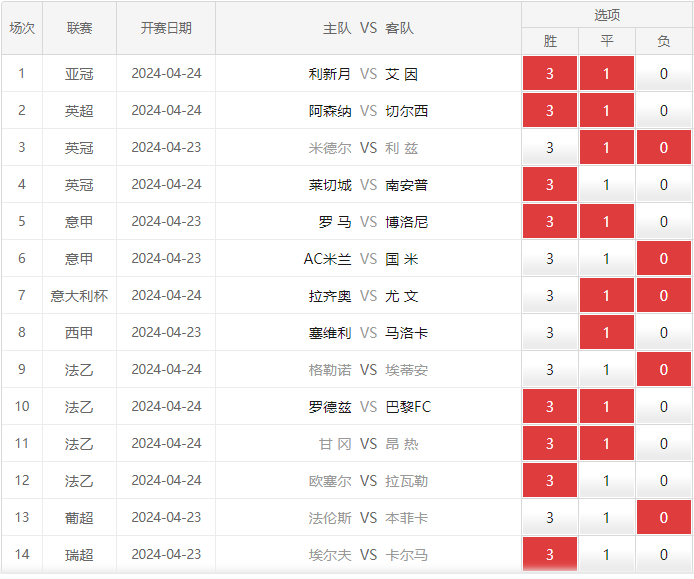Select draw option 1 for 法伦斯 vs 本菲卡
Screen dimensions: 694x579
(x=607, y=517)
